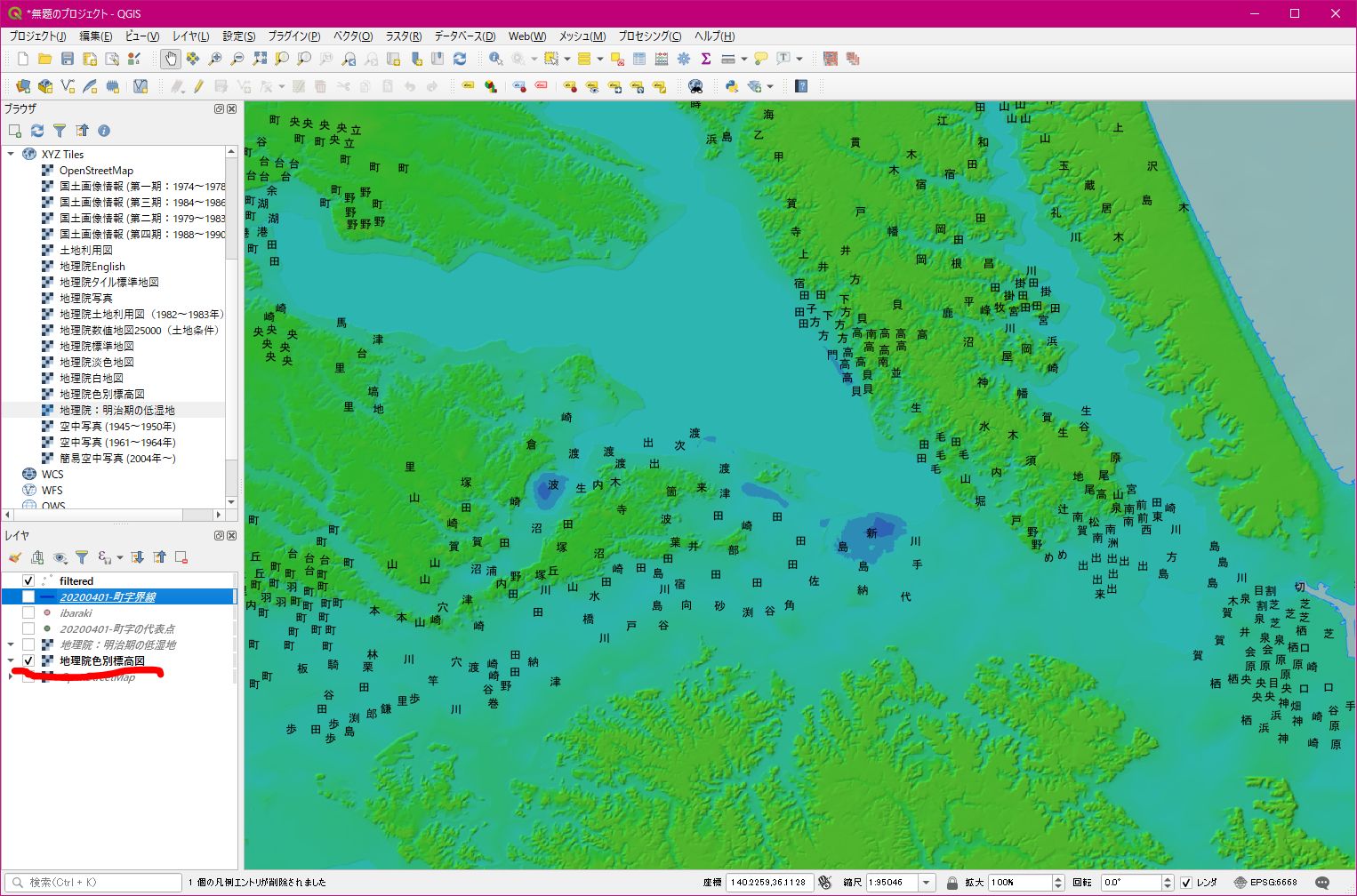Open the scale dropdown in status bar
This screenshot has width=1357, height=896.
pyautogui.click(x=927, y=883)
